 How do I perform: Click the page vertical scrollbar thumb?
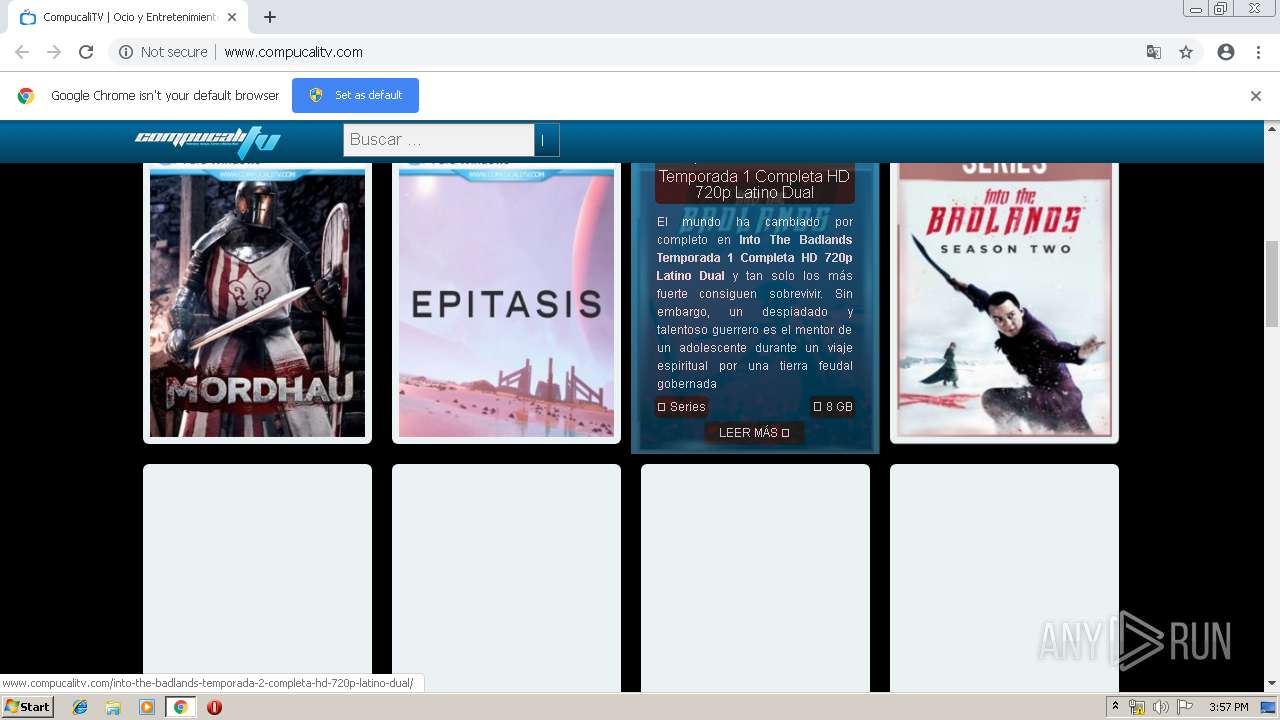[1272, 284]
